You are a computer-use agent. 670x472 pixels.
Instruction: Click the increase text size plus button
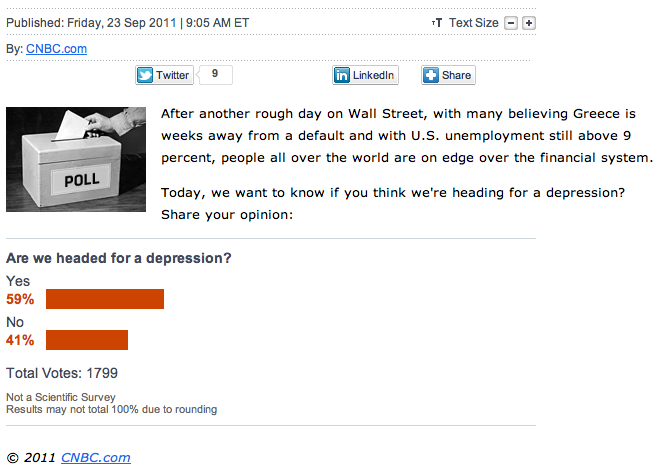(x=529, y=23)
